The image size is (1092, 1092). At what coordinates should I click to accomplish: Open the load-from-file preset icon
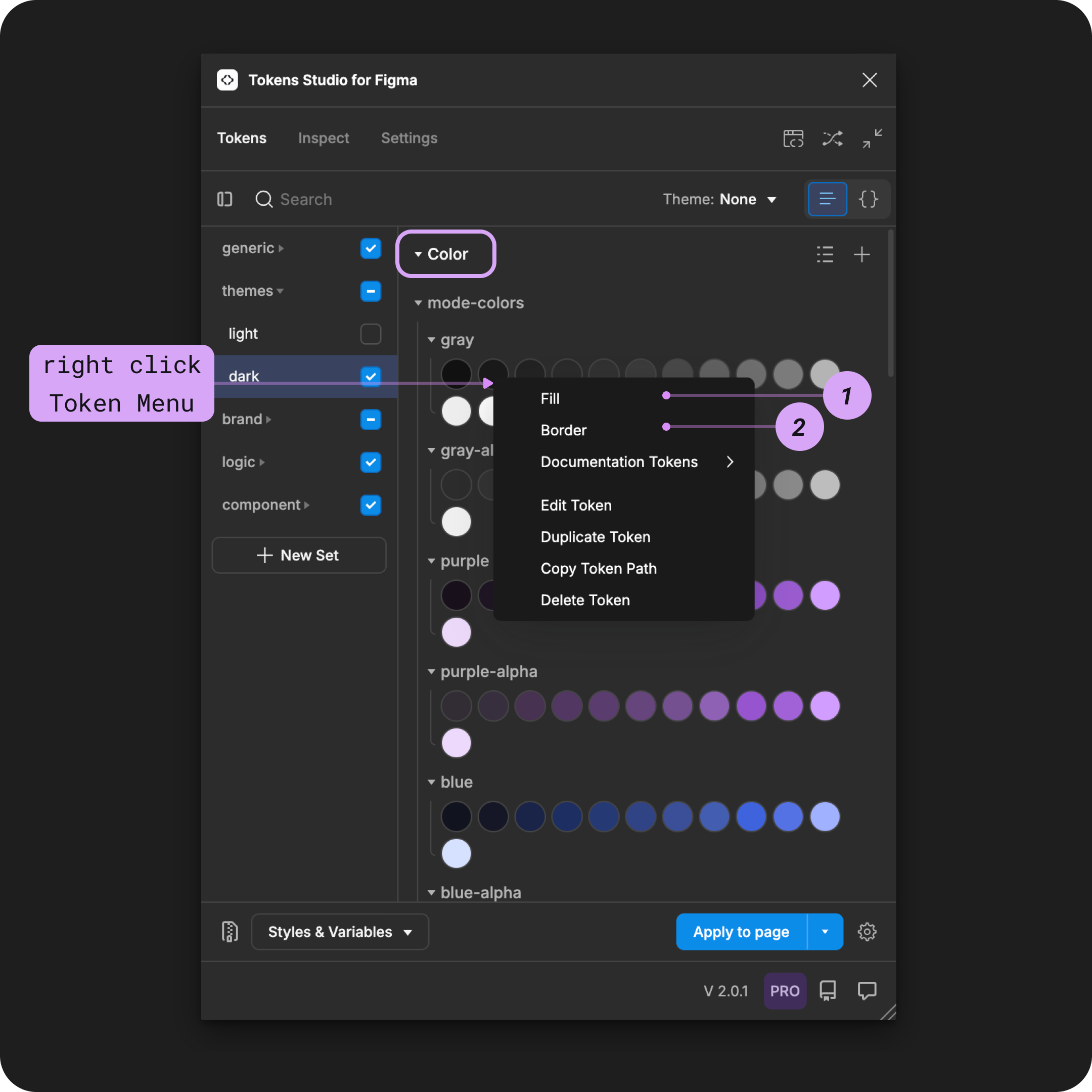[x=230, y=931]
